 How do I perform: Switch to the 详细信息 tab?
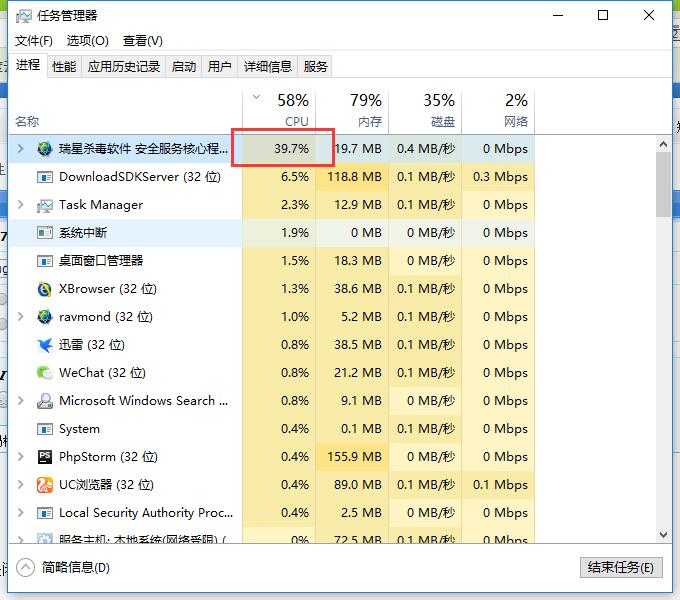(x=268, y=67)
